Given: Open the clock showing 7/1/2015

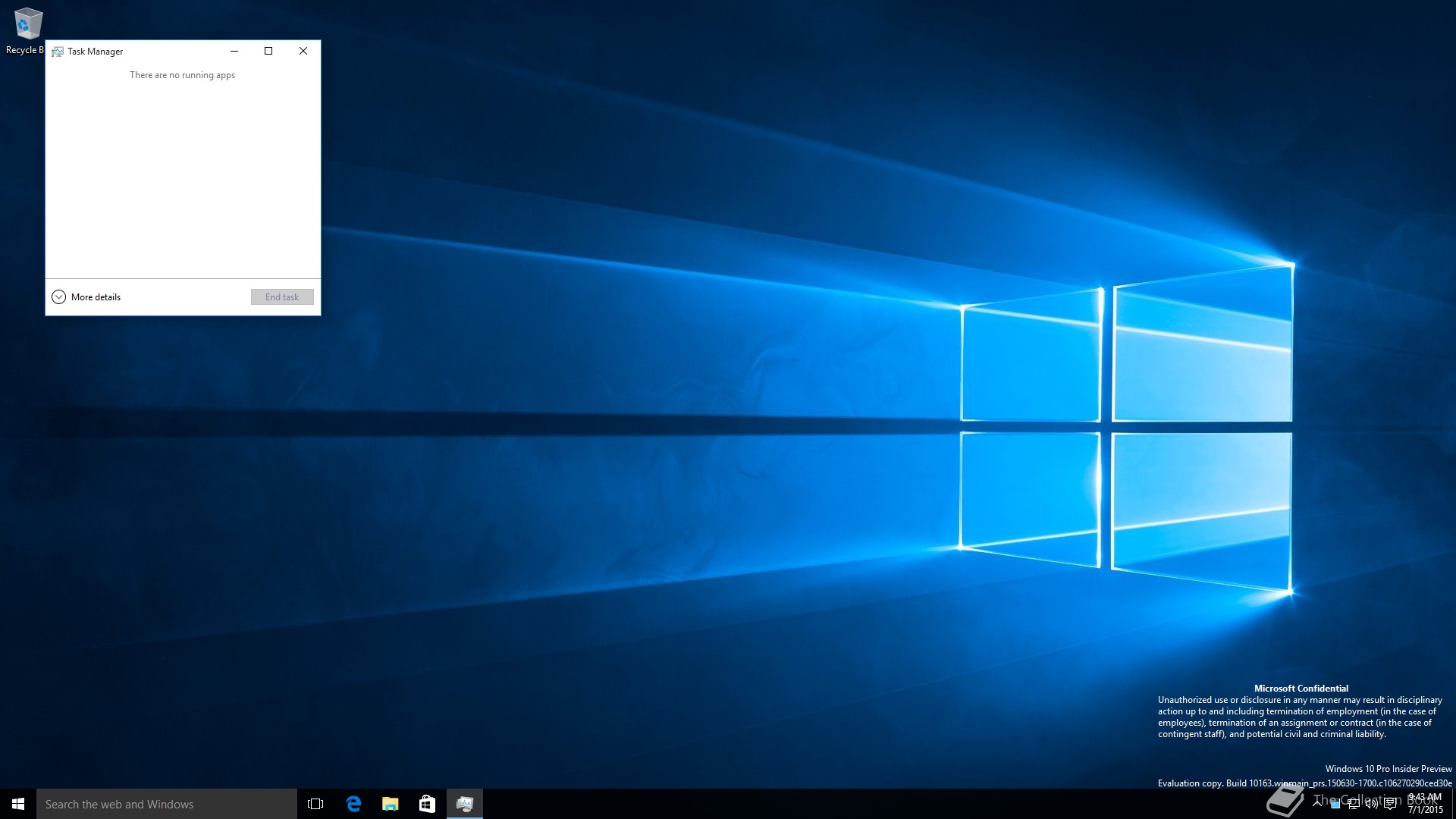Looking at the screenshot, I should point(1425,804).
